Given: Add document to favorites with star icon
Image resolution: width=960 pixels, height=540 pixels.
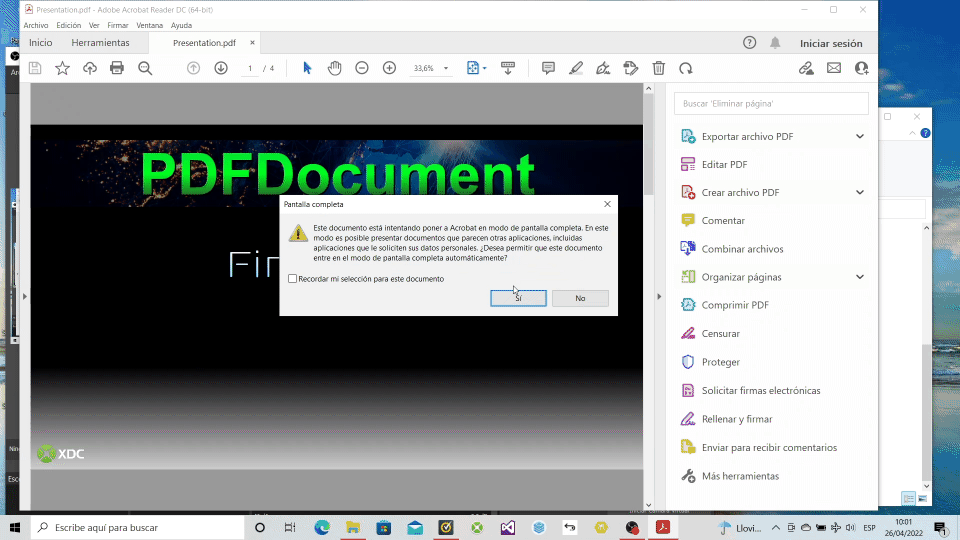Looking at the screenshot, I should pyautogui.click(x=62, y=68).
